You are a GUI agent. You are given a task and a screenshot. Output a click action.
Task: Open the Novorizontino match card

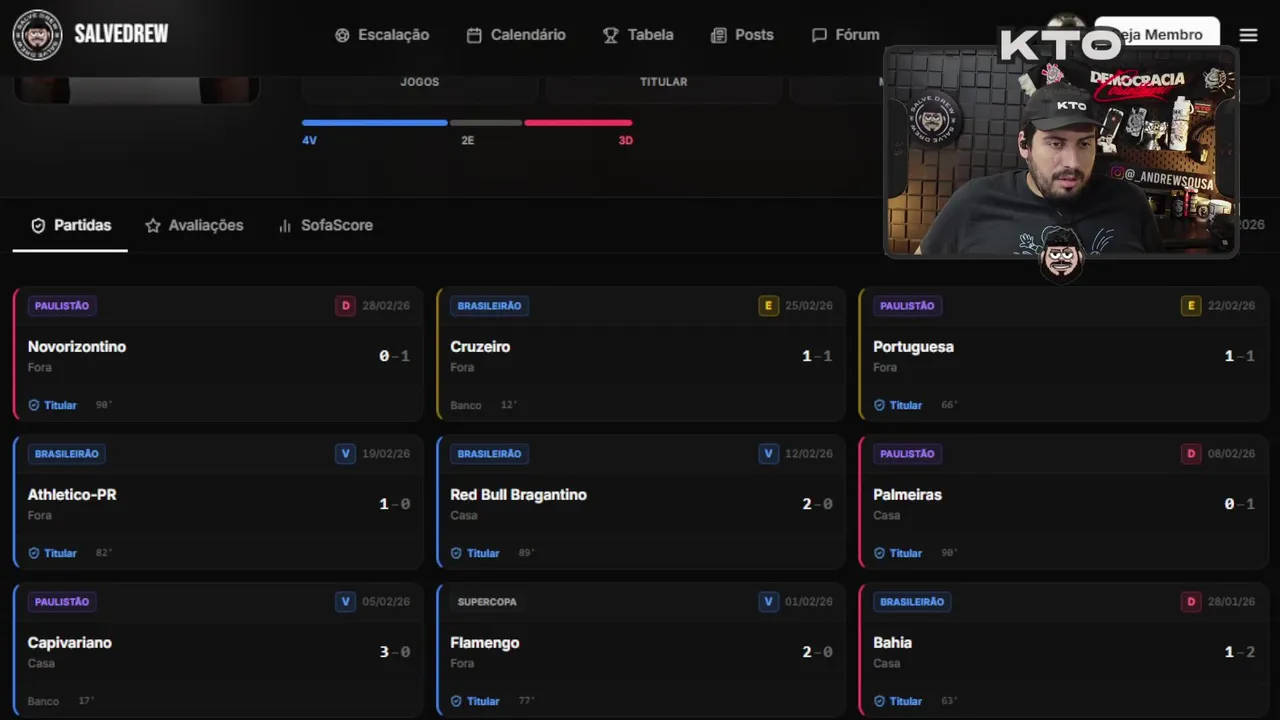pos(218,354)
